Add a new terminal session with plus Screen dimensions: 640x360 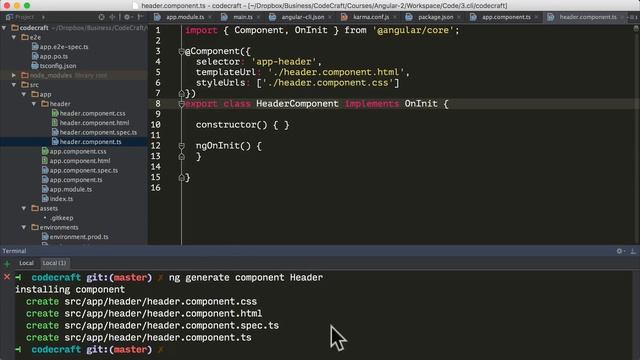(x=7, y=263)
